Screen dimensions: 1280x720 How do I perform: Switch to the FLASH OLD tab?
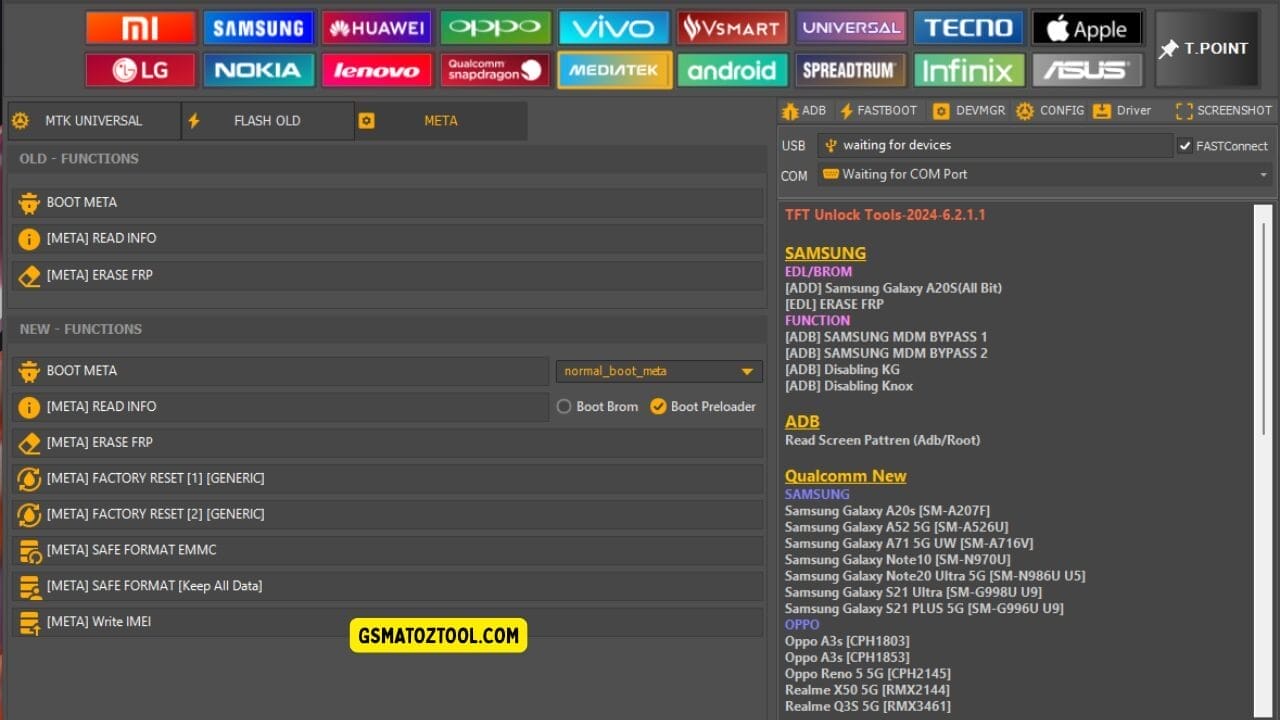(267, 120)
